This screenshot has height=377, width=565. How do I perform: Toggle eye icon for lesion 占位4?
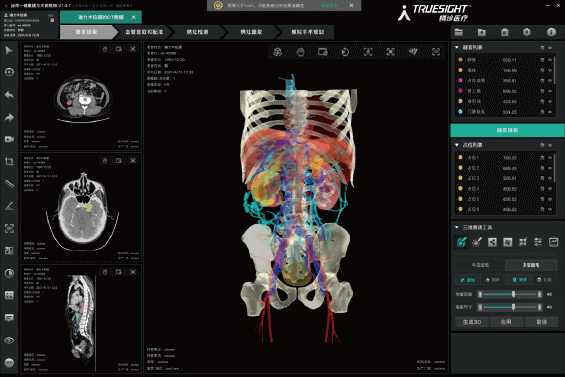click(x=550, y=189)
